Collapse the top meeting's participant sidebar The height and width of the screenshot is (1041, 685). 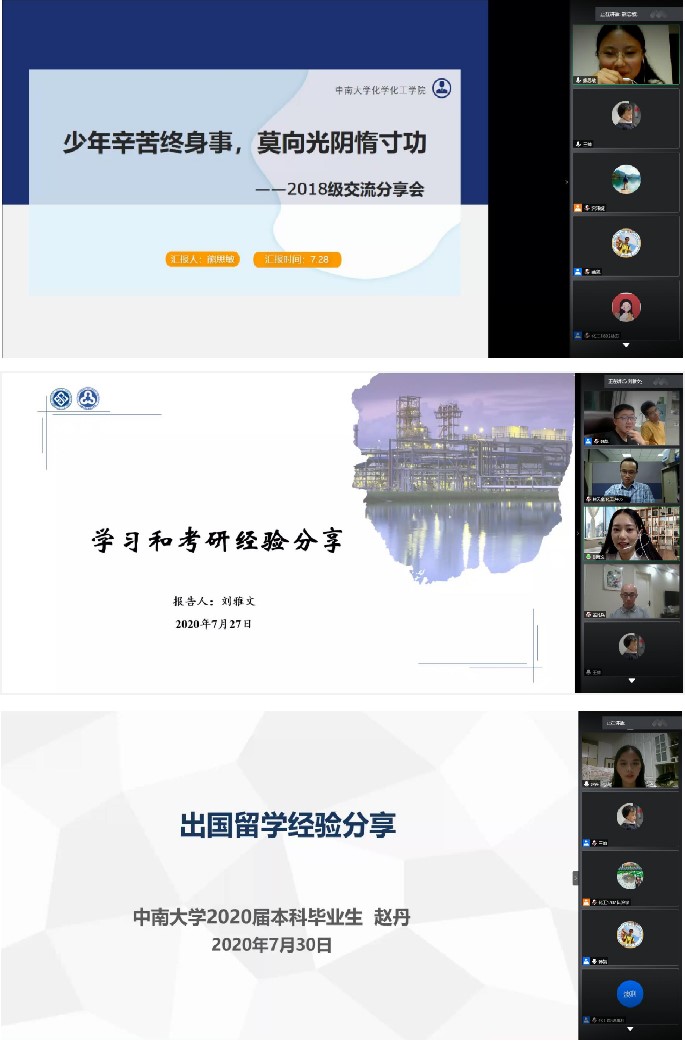(567, 182)
